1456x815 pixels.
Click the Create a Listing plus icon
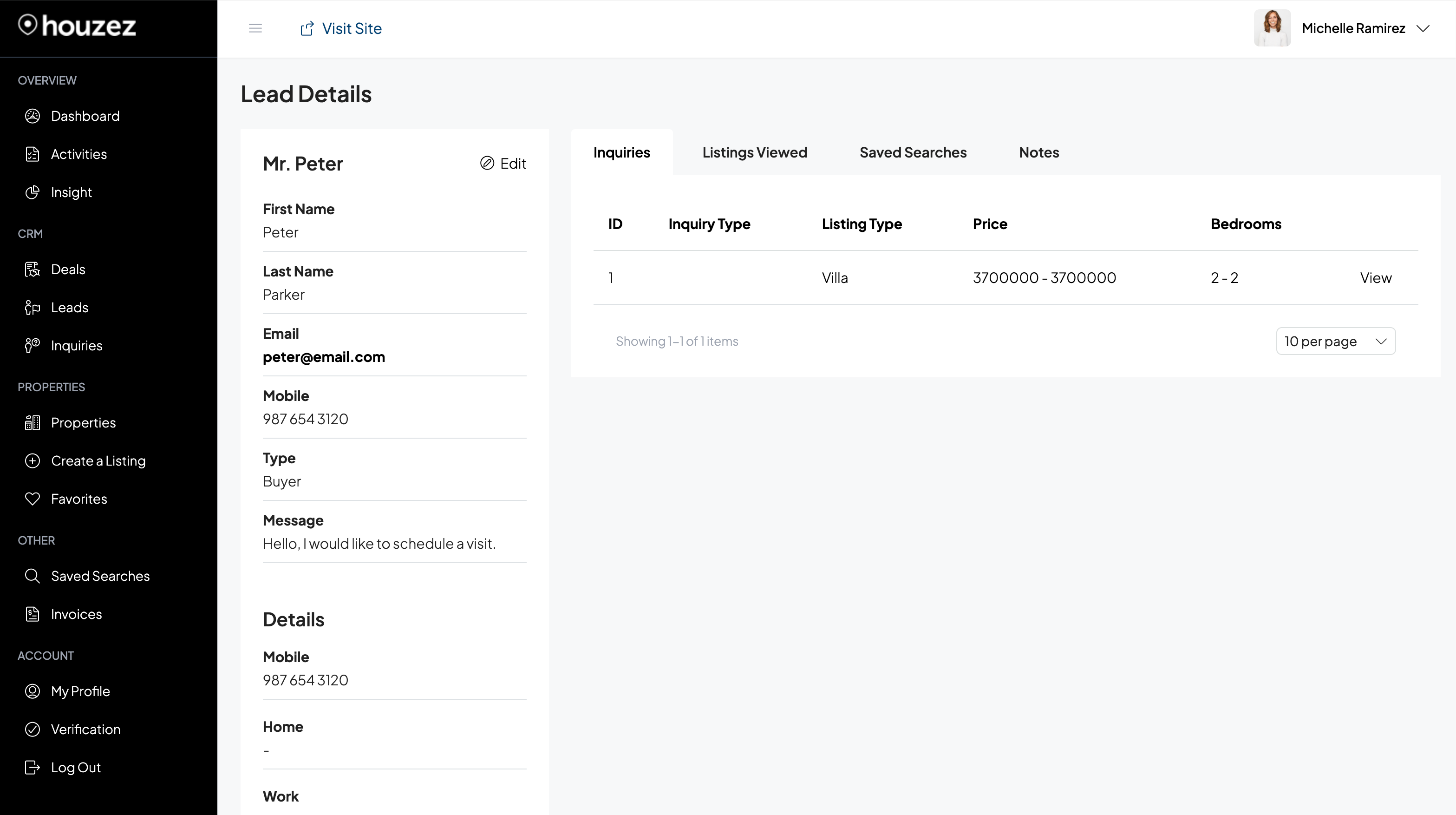click(32, 460)
